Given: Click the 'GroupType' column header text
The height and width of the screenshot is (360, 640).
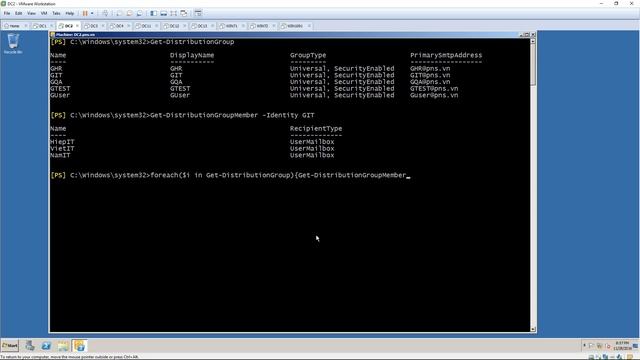Looking at the screenshot, I should point(308,55).
